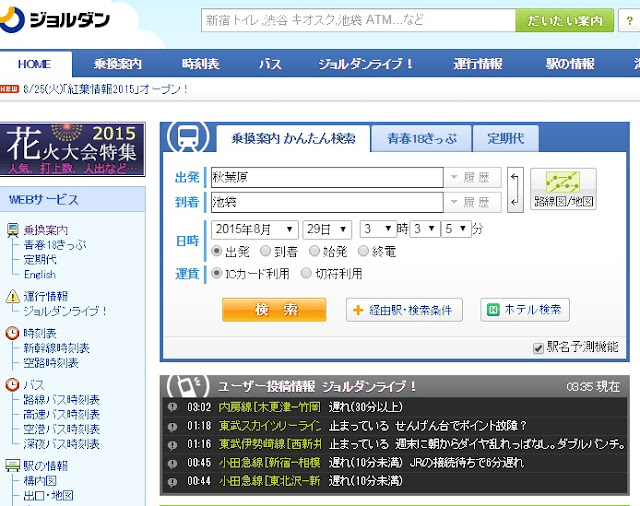640x506 pixels.
Task: Click the warning icon beside 運行情報
Action: click(13, 296)
